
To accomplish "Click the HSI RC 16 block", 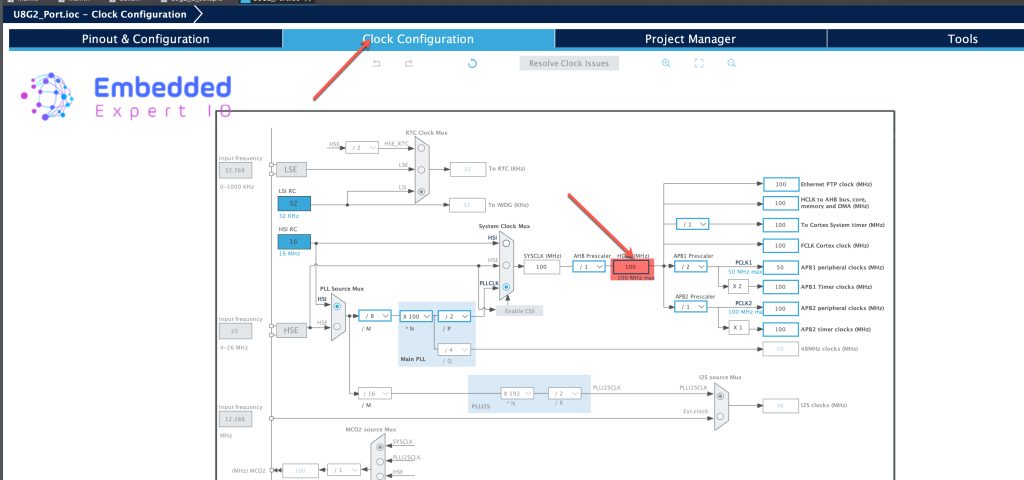I will (294, 241).
